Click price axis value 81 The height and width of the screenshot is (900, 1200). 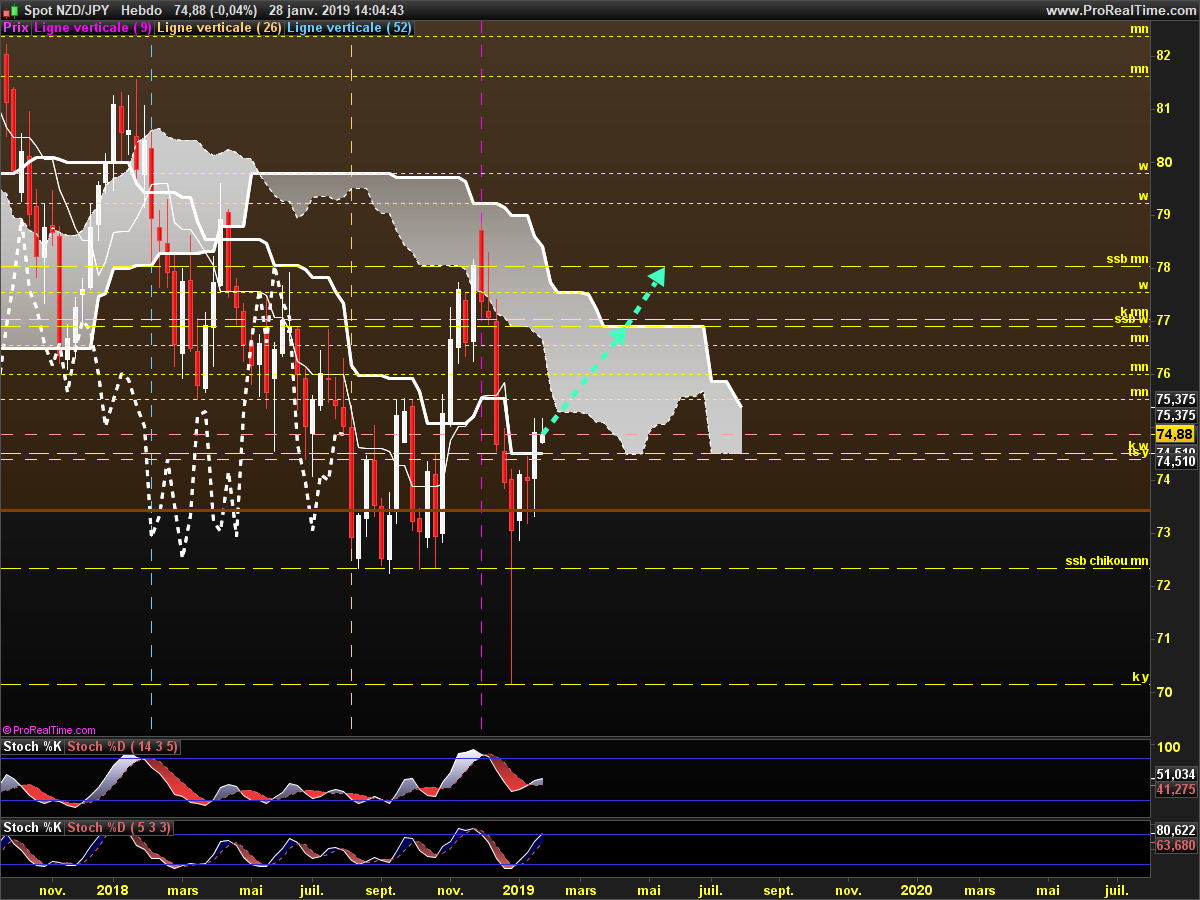pos(1164,108)
